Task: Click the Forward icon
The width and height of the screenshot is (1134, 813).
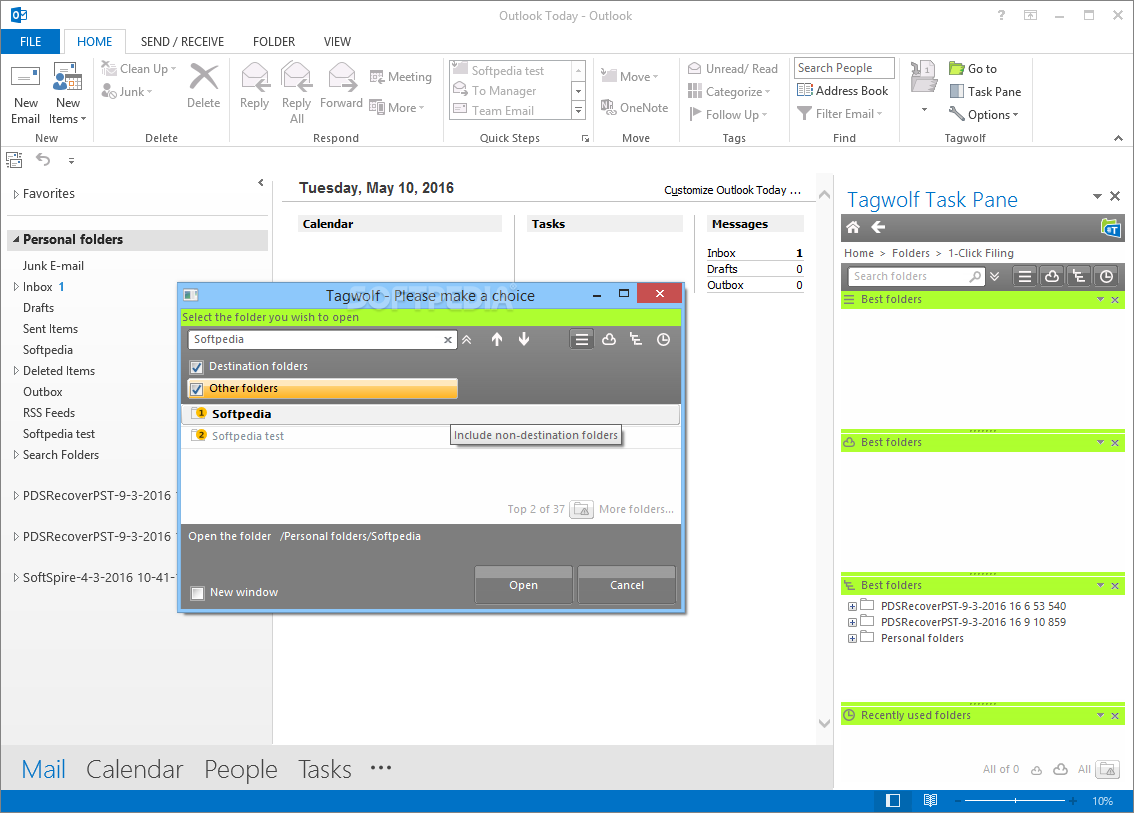Action: point(341,78)
